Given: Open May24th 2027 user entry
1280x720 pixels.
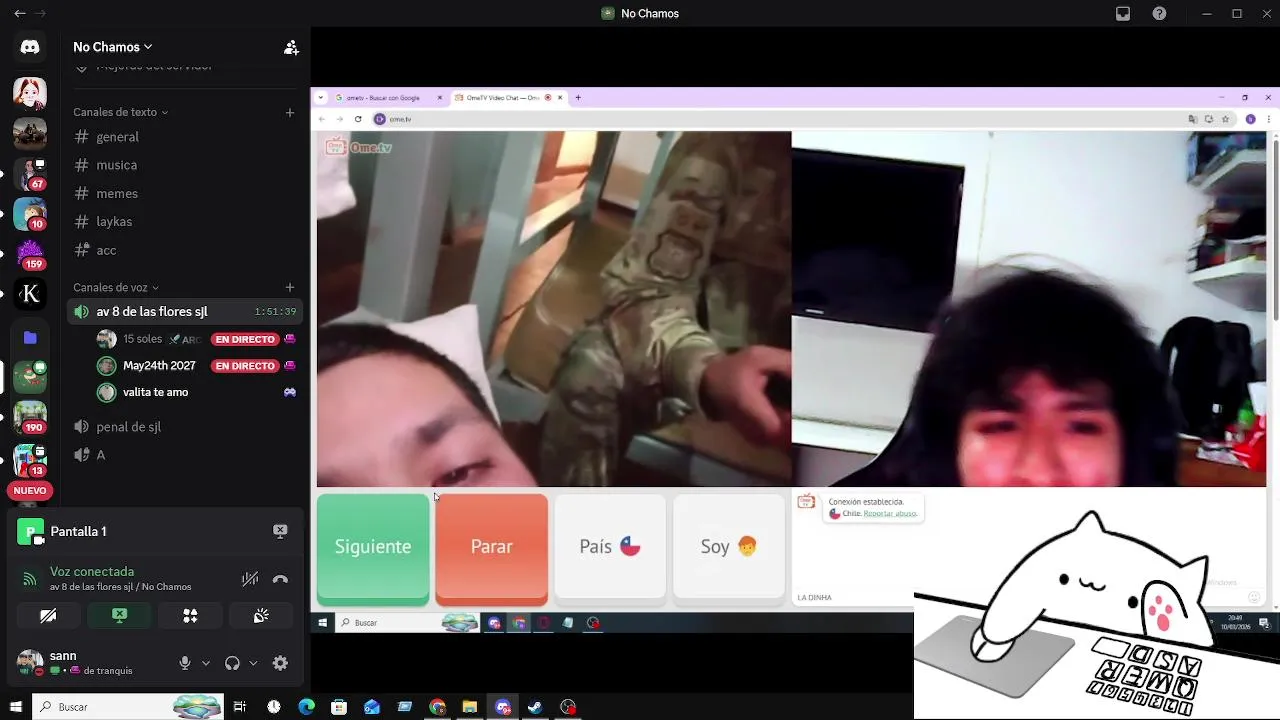Looking at the screenshot, I should pos(198,365).
